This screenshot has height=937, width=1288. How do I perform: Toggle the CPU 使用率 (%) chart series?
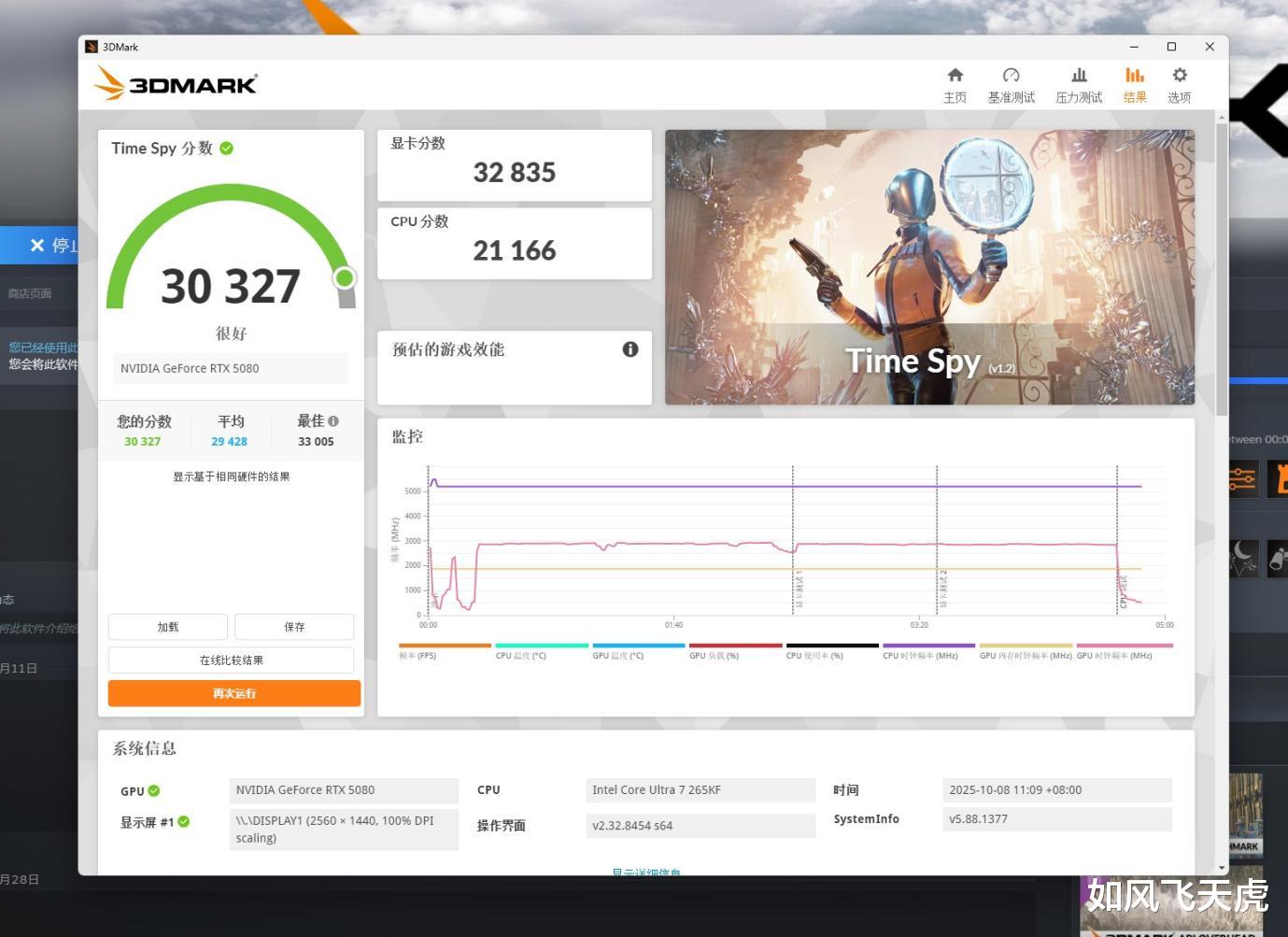[832, 650]
